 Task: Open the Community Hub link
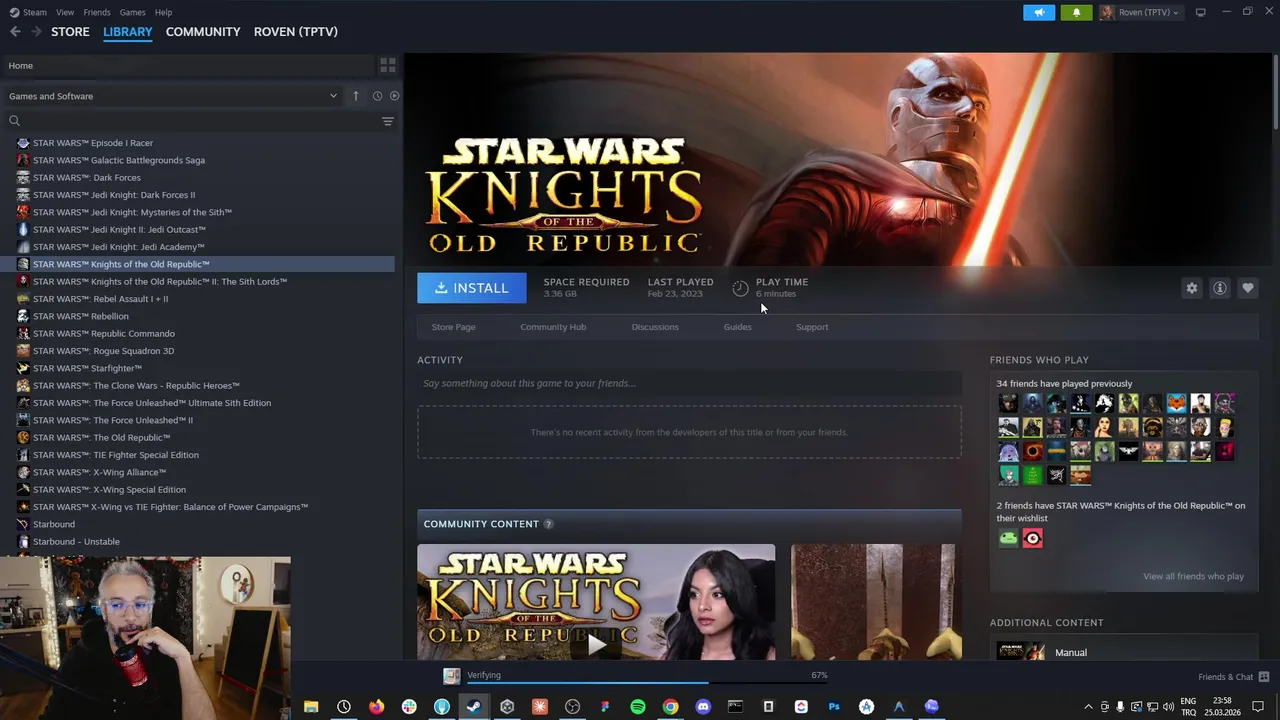click(553, 327)
